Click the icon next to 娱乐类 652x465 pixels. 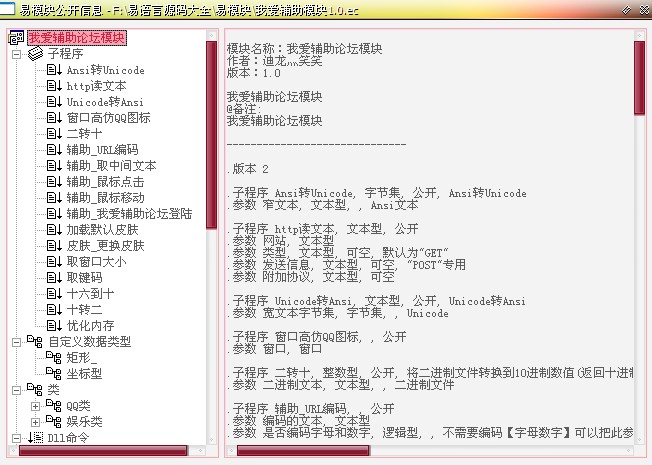click(54, 421)
